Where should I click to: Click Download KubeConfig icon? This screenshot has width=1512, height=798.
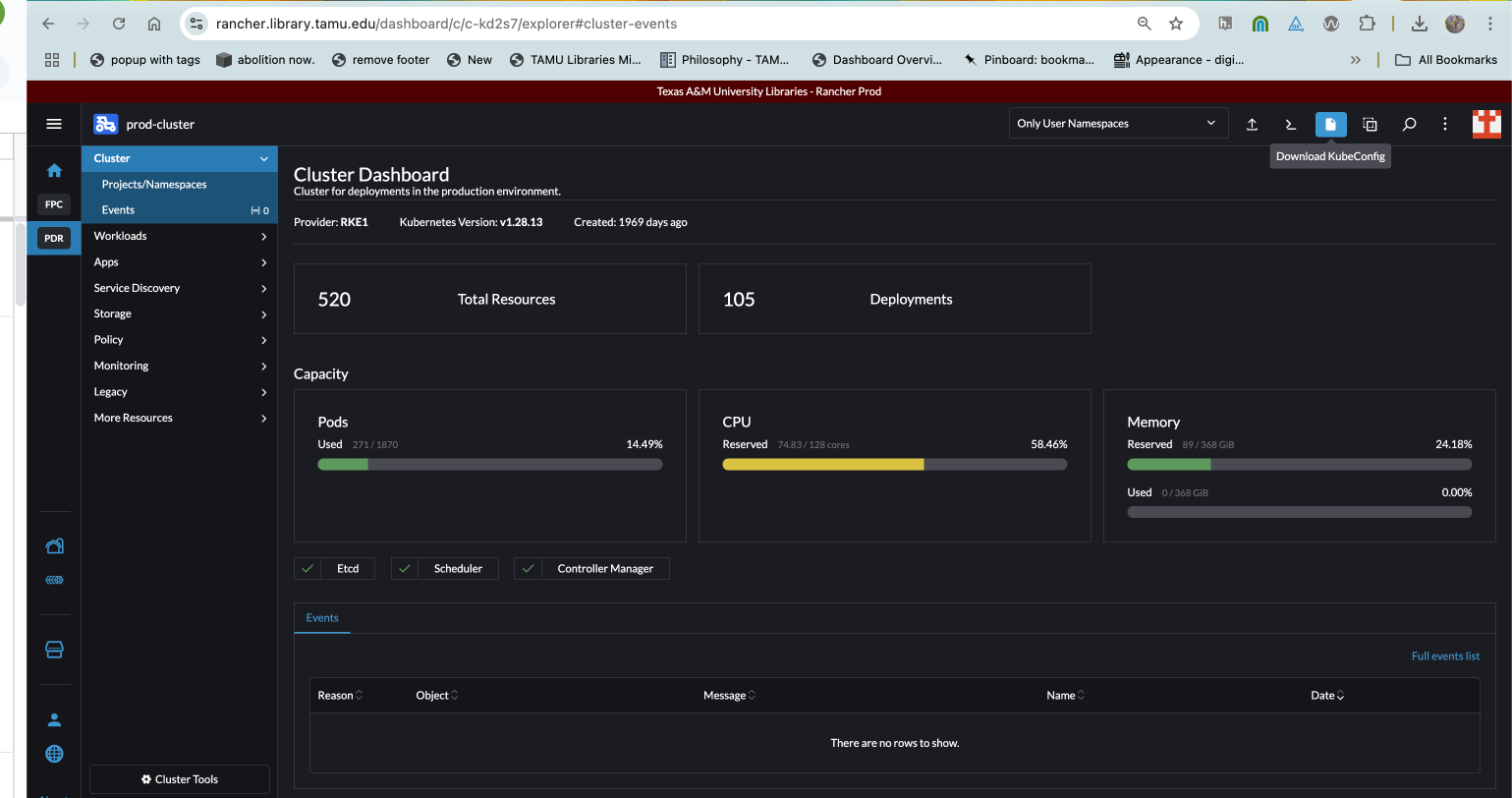[x=1331, y=124]
